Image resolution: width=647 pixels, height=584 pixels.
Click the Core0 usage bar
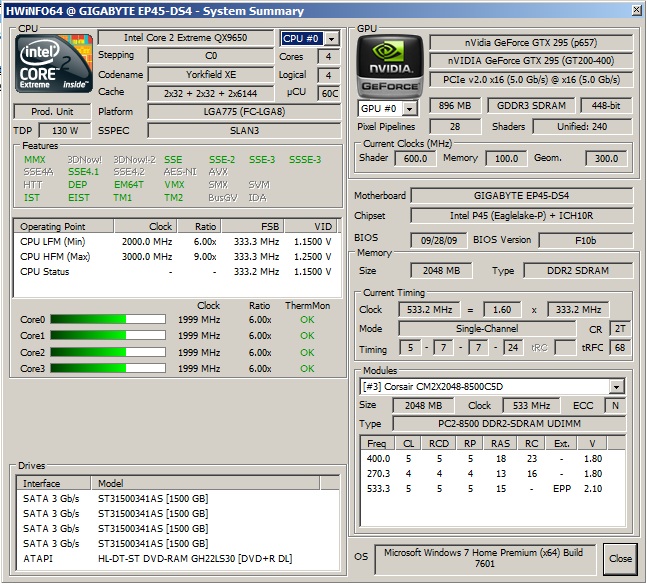click(108, 319)
